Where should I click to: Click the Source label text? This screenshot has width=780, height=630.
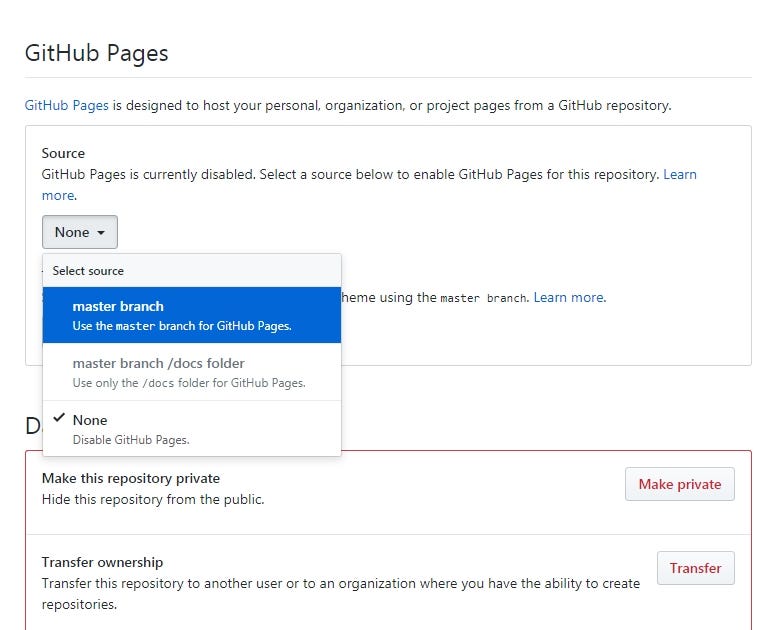click(x=63, y=153)
